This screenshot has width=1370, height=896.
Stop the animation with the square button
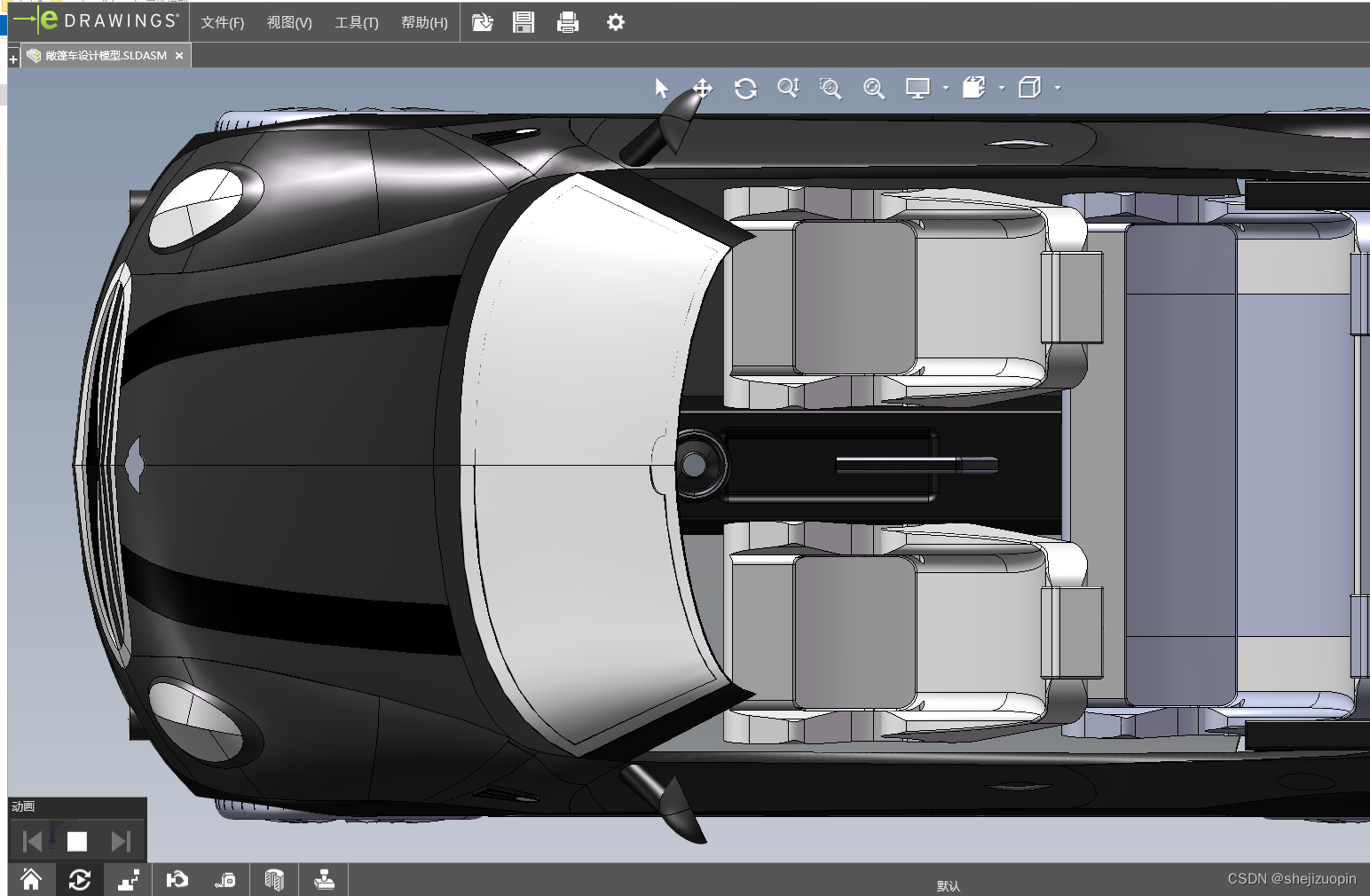click(77, 841)
